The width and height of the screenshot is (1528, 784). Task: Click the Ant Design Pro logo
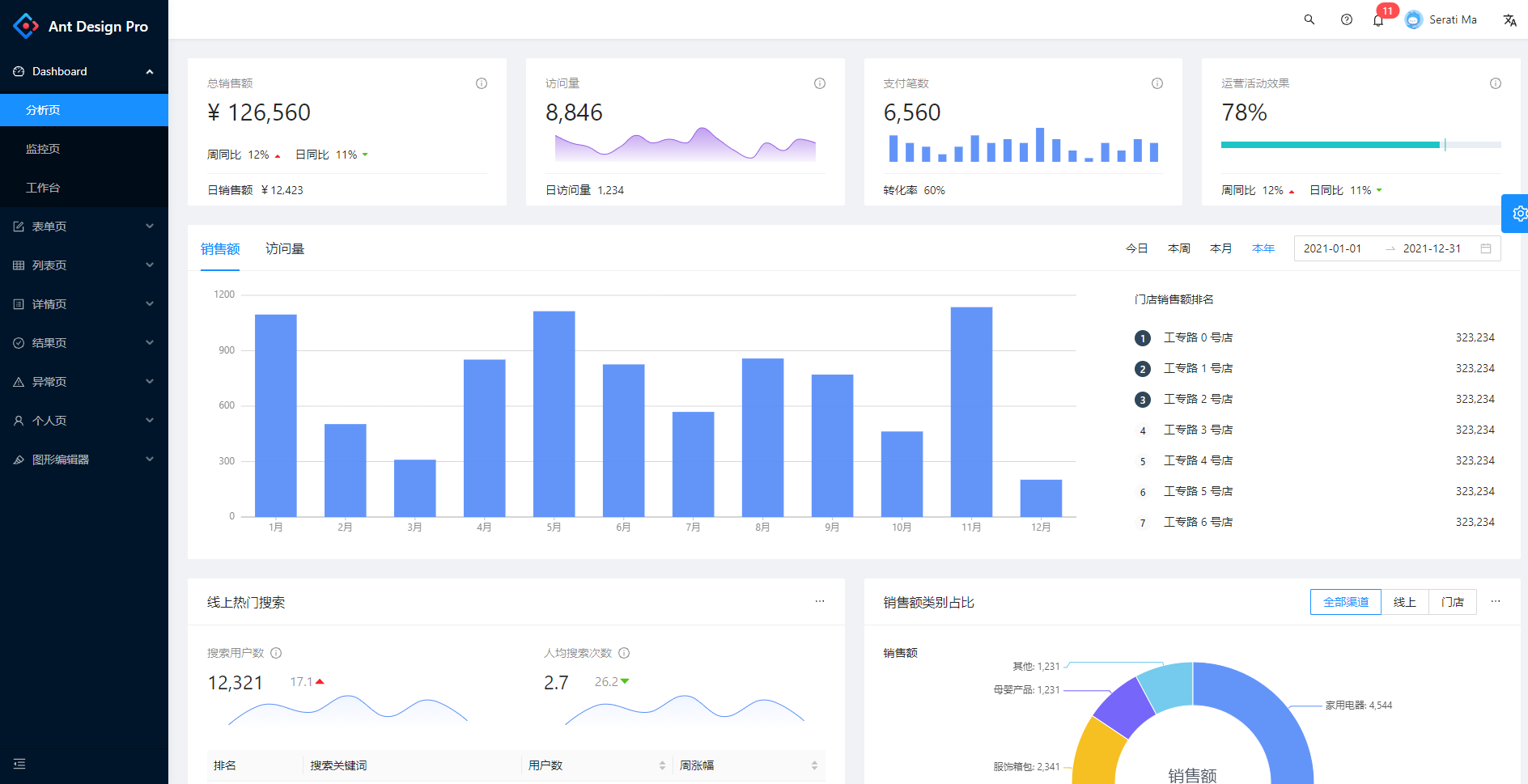[x=26, y=26]
